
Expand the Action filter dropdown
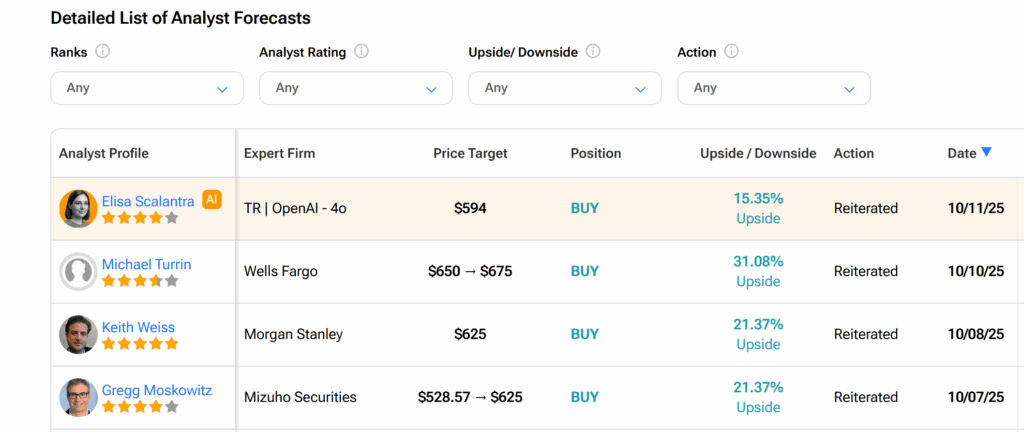(x=774, y=88)
